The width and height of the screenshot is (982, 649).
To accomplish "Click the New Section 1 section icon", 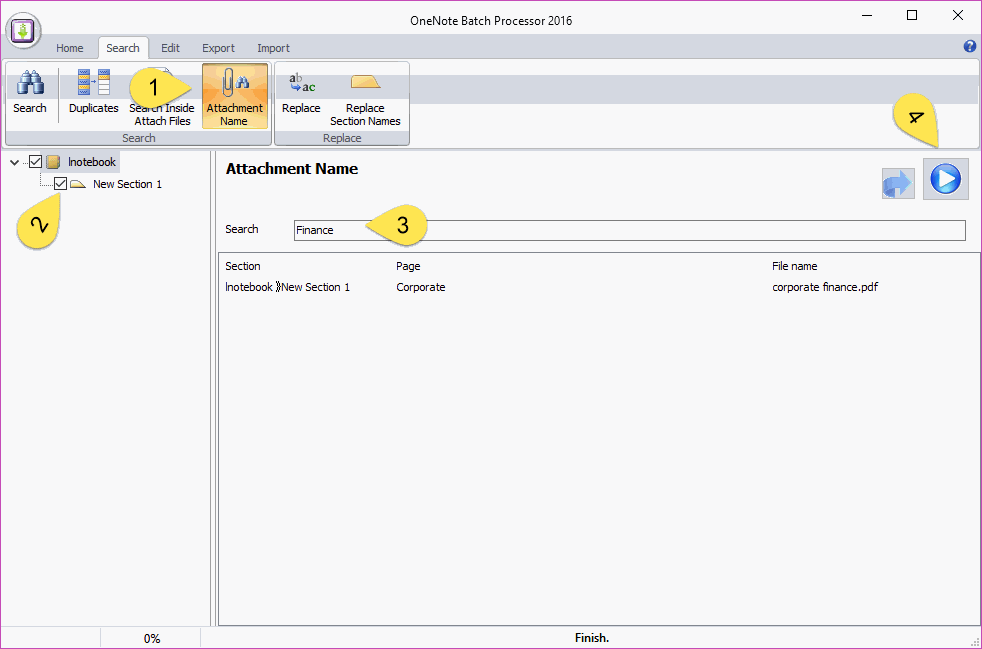I will [78, 184].
